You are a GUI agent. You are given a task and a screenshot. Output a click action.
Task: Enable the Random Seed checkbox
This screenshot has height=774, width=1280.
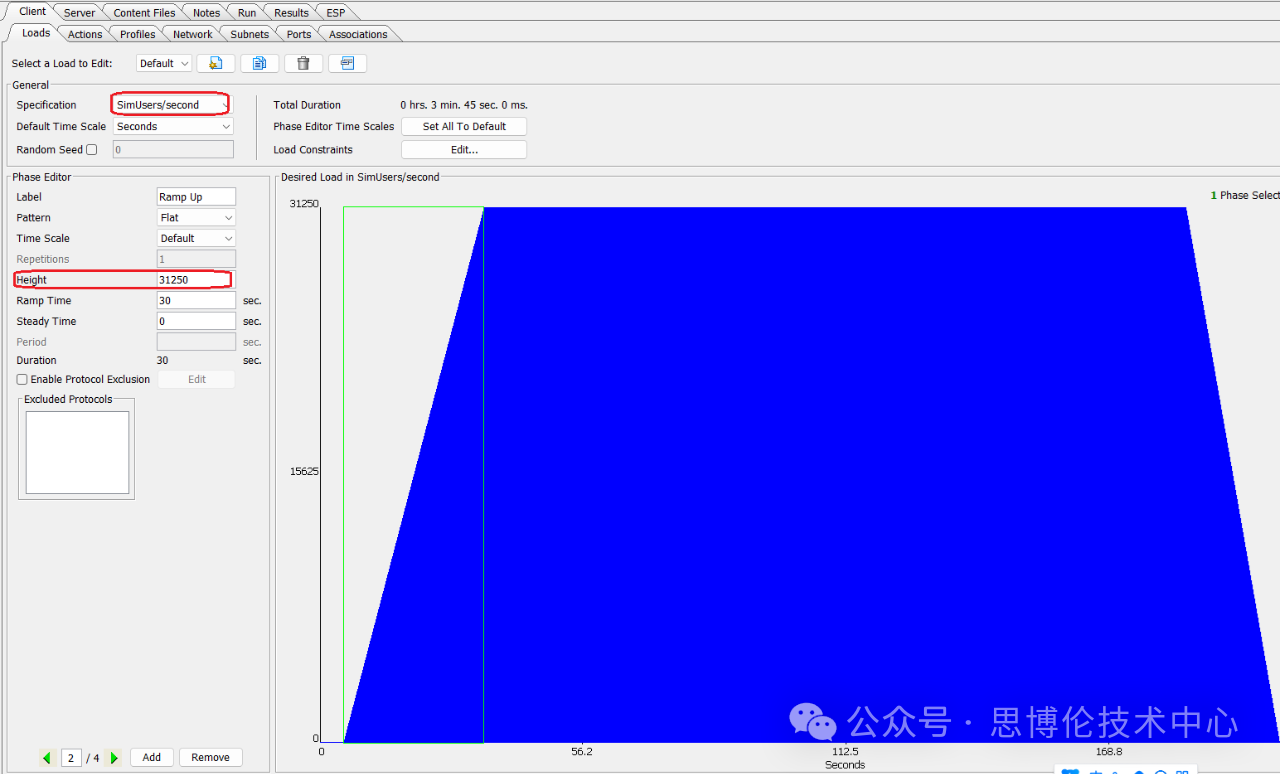pos(92,150)
